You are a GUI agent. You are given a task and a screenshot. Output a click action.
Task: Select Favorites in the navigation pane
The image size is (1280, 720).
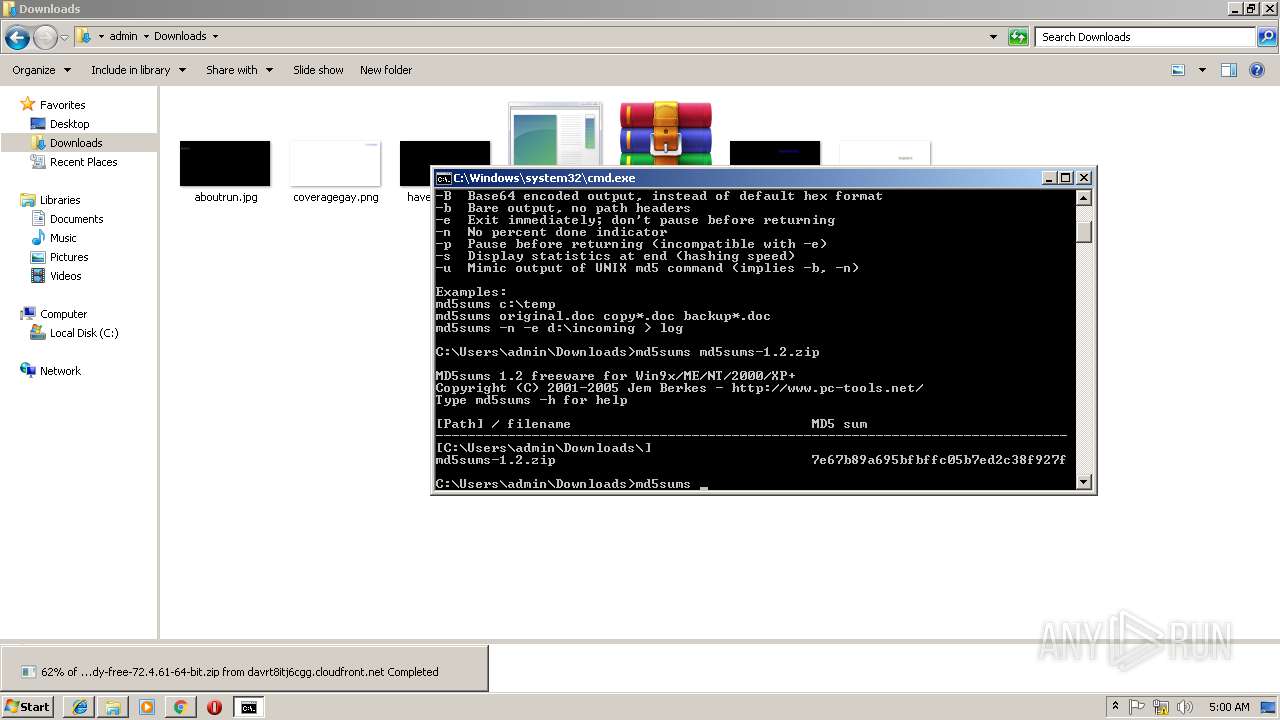click(x=53, y=105)
